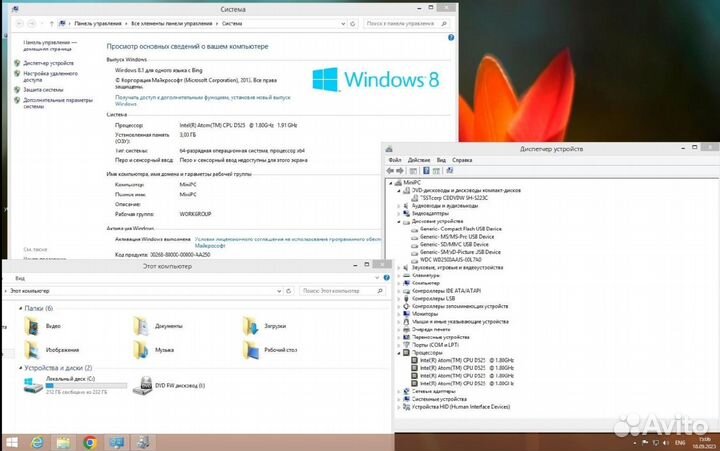
Task: Collapse the Дисковые устройства node
Action: point(399,221)
